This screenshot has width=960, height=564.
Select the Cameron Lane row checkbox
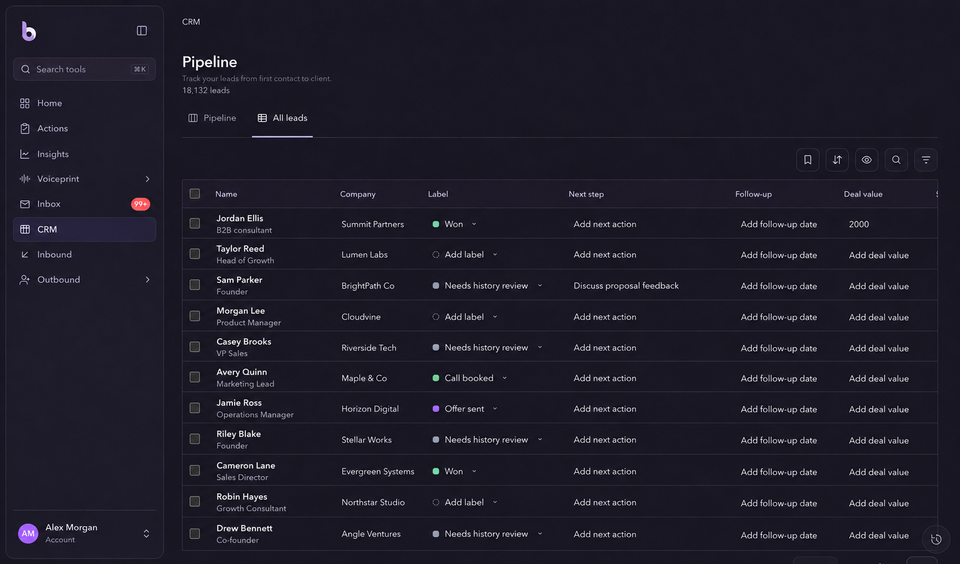(x=195, y=470)
